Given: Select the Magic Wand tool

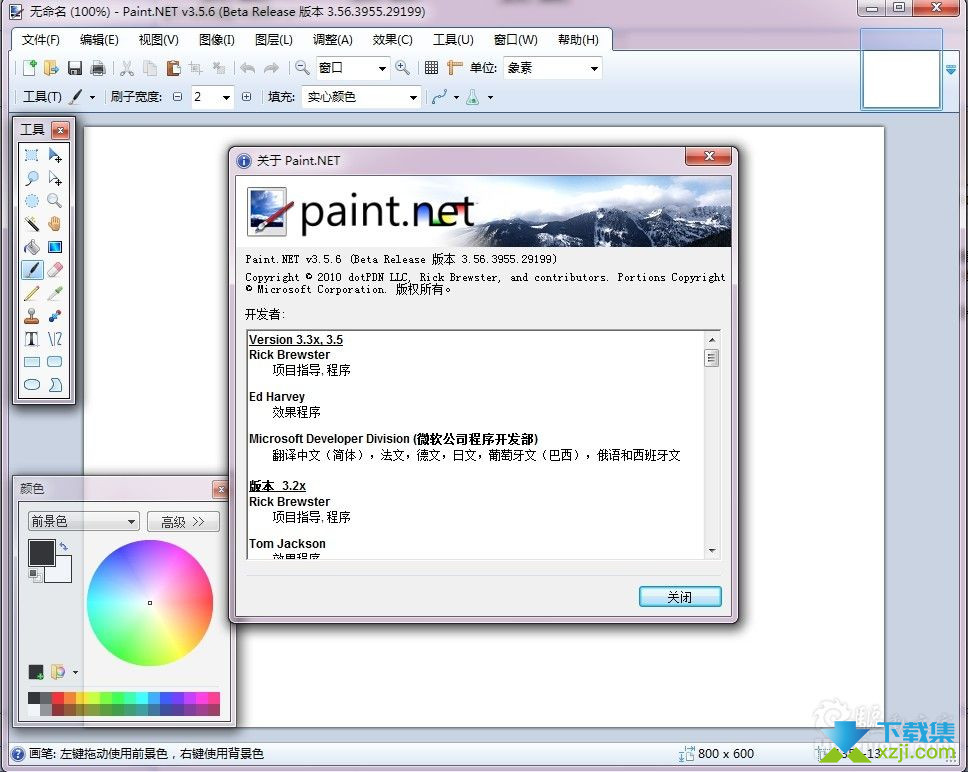Looking at the screenshot, I should pos(31,224).
